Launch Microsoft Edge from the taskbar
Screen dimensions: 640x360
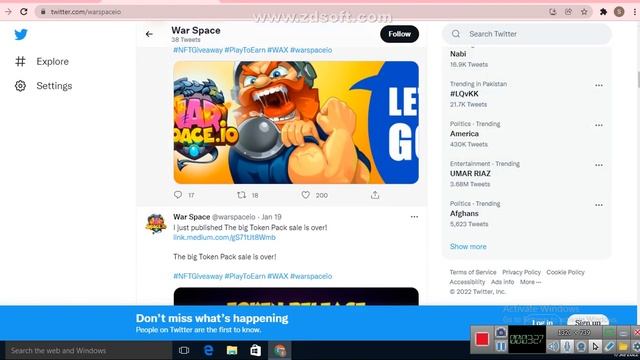(x=208, y=351)
